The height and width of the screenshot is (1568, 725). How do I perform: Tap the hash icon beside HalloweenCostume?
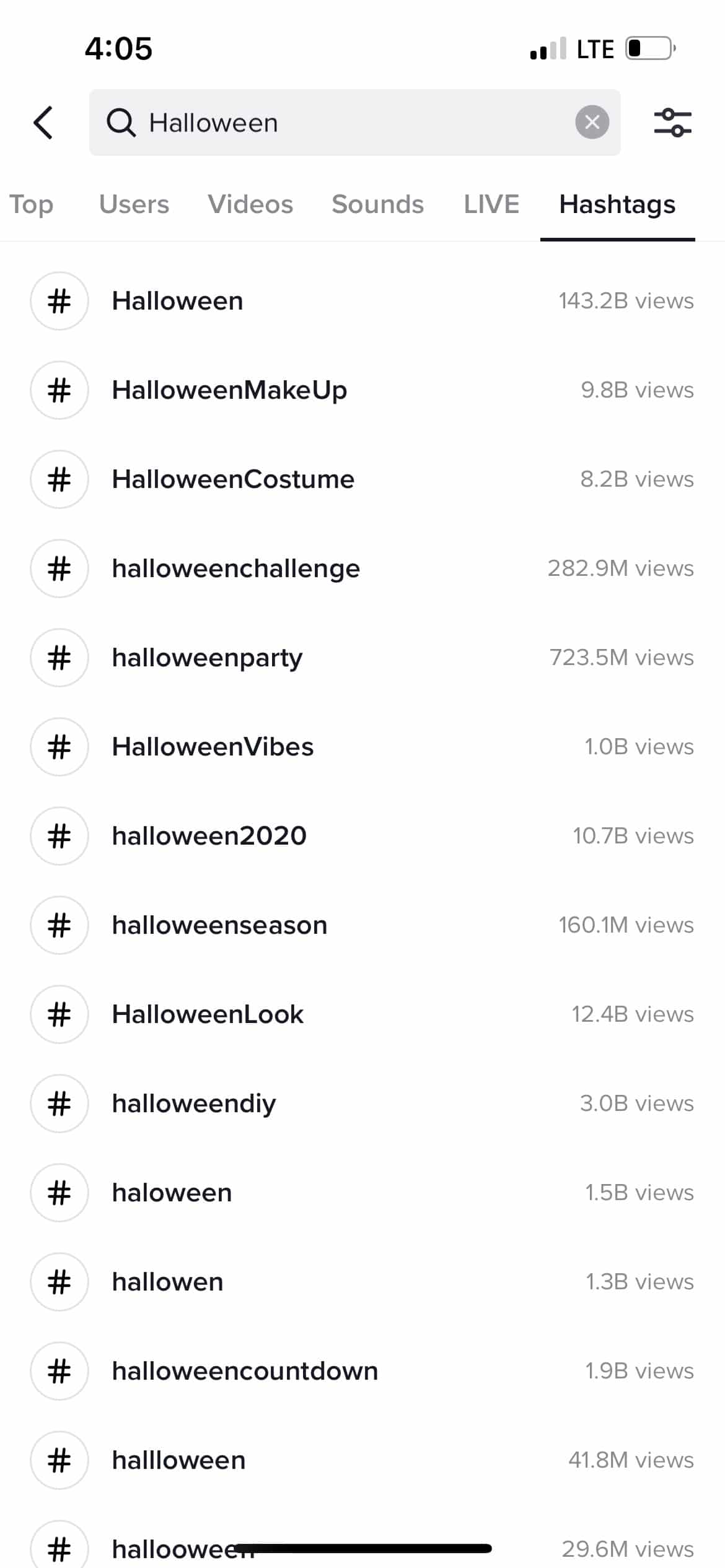click(59, 479)
